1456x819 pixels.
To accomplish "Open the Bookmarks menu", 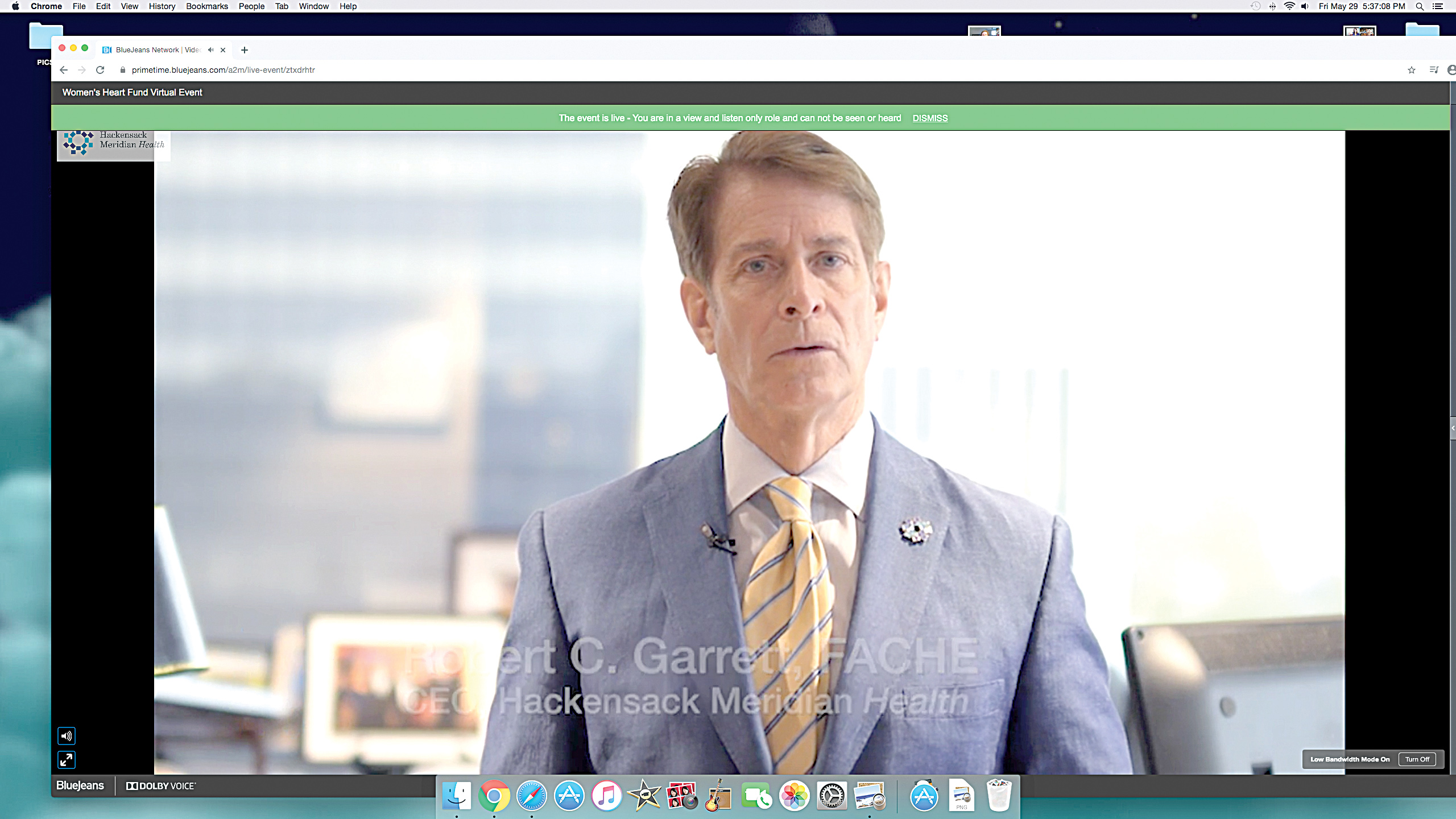I will [207, 6].
